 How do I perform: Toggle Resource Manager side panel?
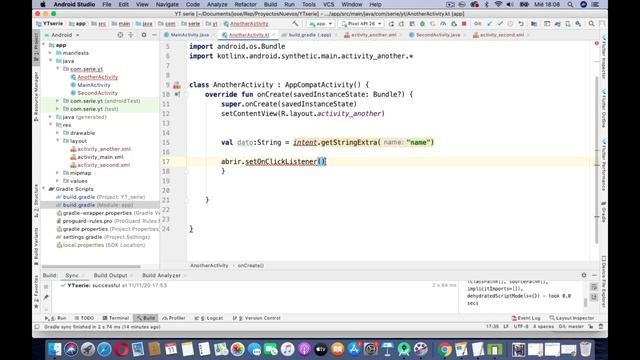[36, 96]
